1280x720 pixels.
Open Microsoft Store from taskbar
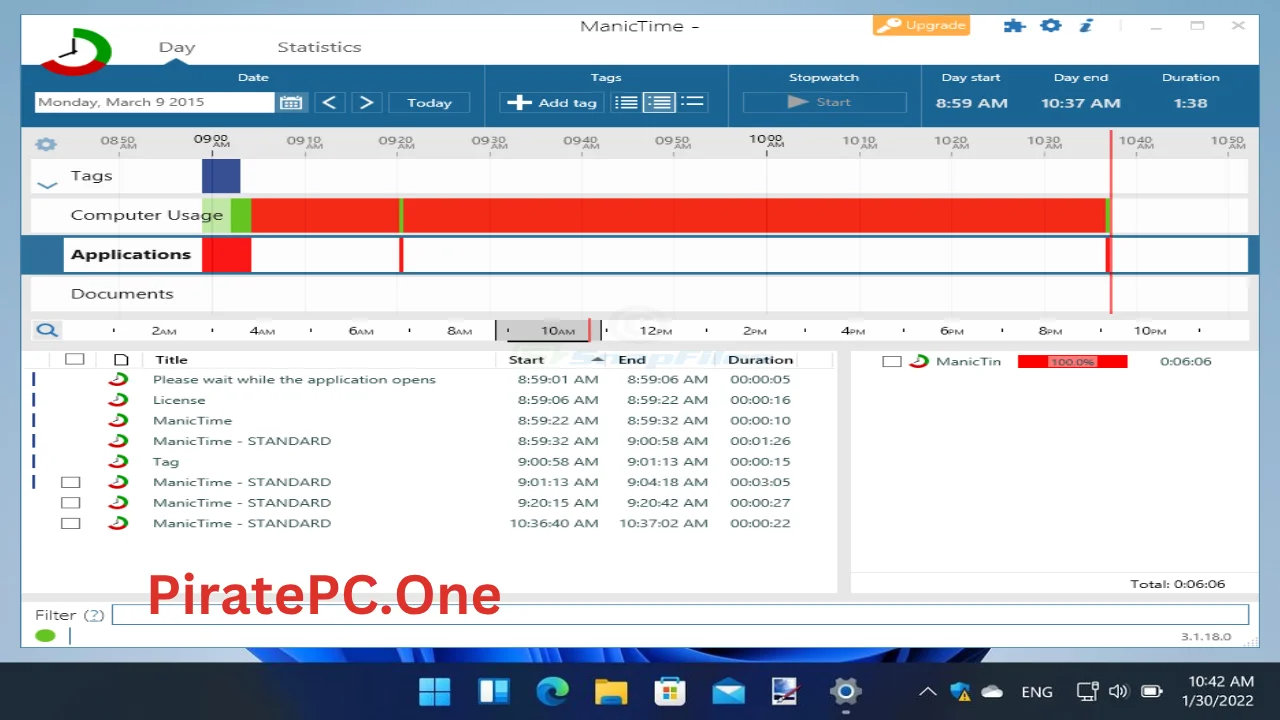pyautogui.click(x=669, y=691)
